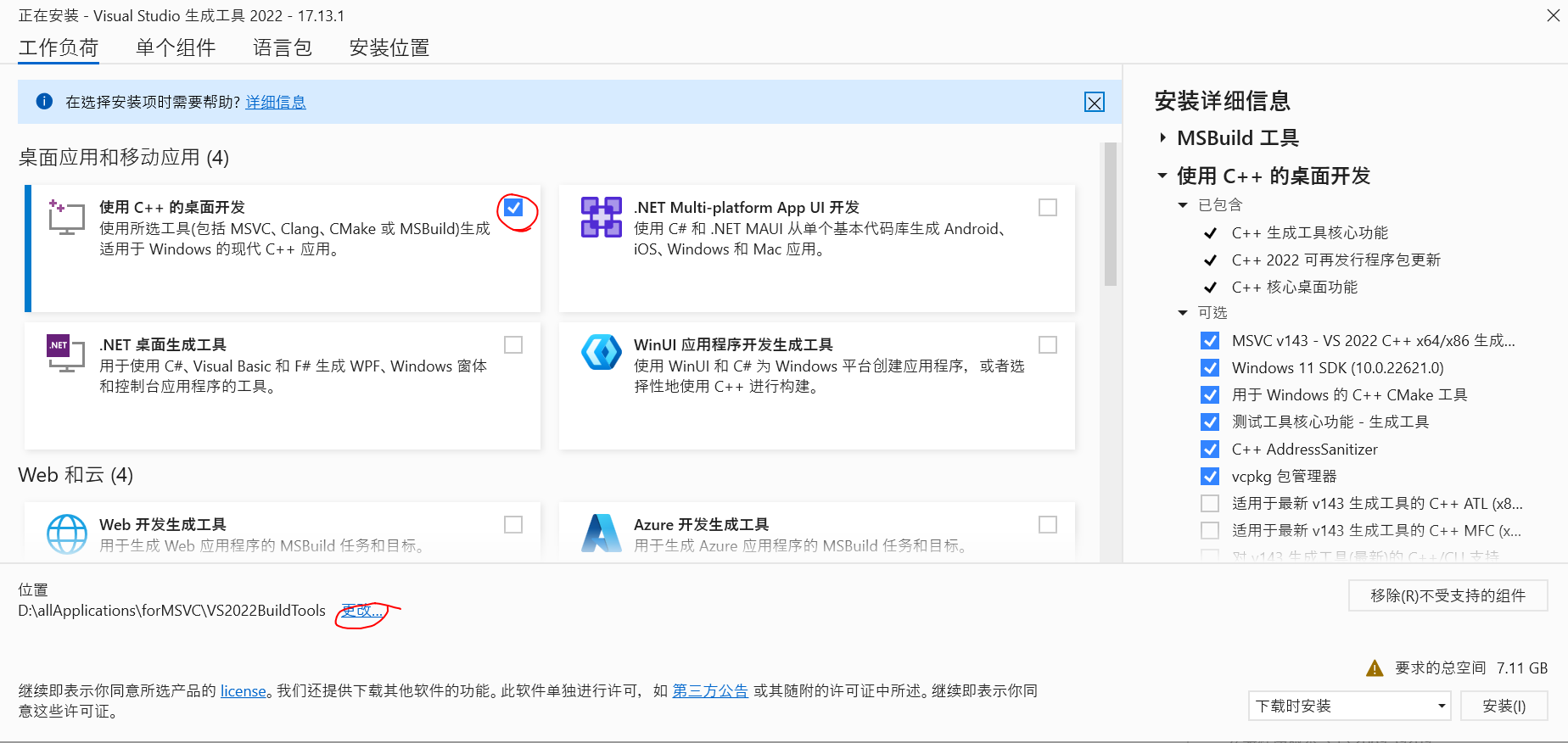Uncheck C++ AddressSanitizer option
Image resolution: width=1568 pixels, height=743 pixels.
(1210, 450)
